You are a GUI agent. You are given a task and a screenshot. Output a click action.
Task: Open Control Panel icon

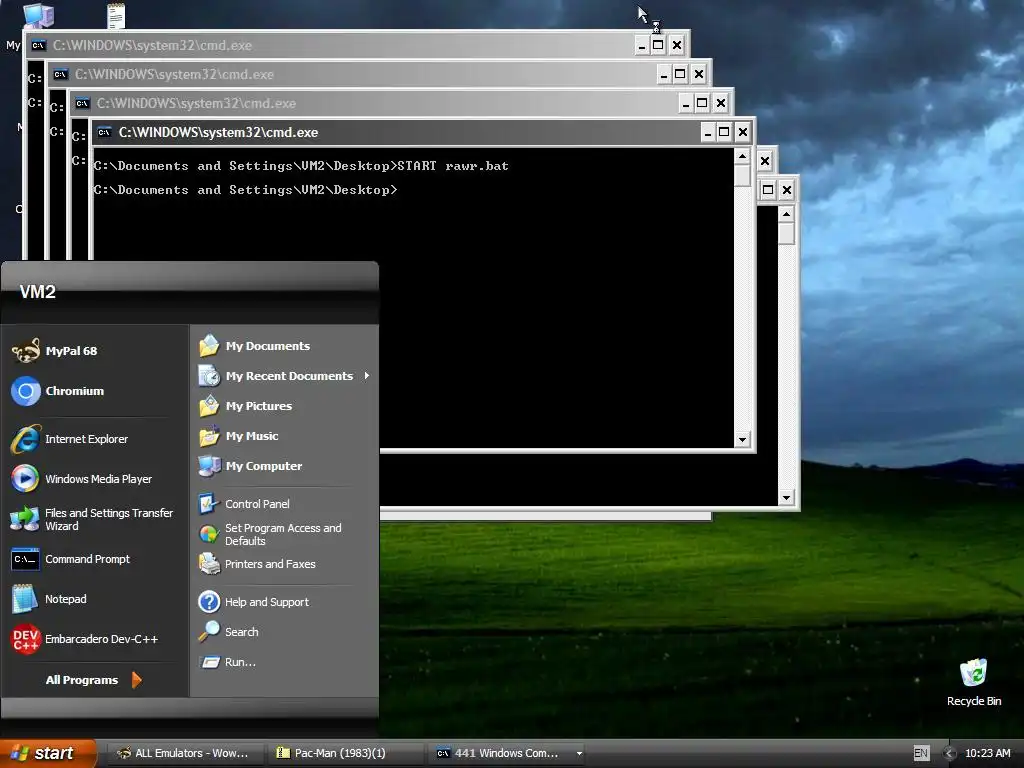(x=209, y=504)
